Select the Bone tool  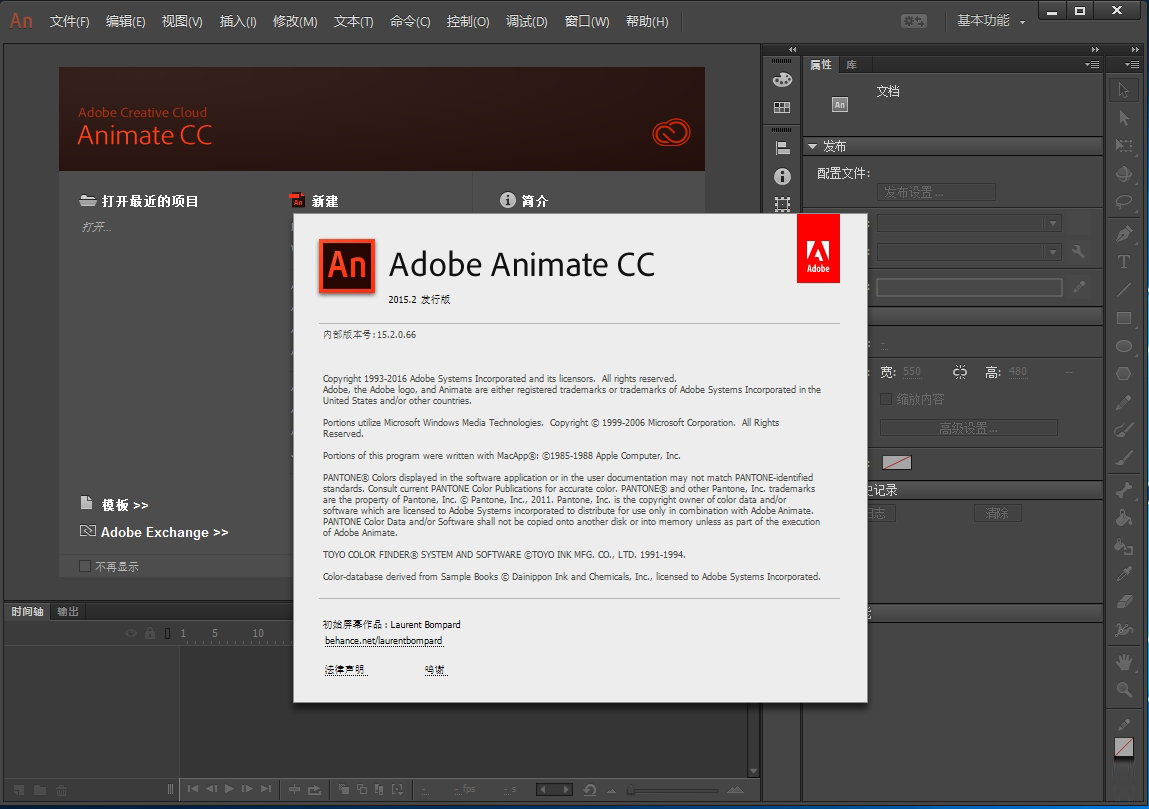(1123, 490)
